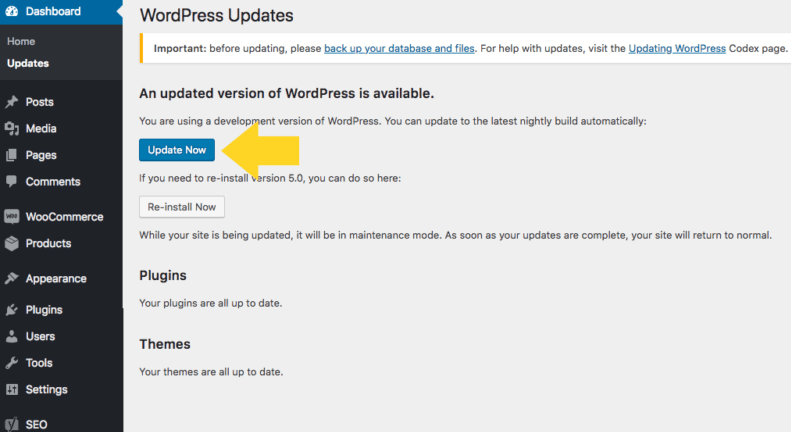Image resolution: width=791 pixels, height=432 pixels.
Task: Open the Plugins sidebar menu
Action: 44,310
